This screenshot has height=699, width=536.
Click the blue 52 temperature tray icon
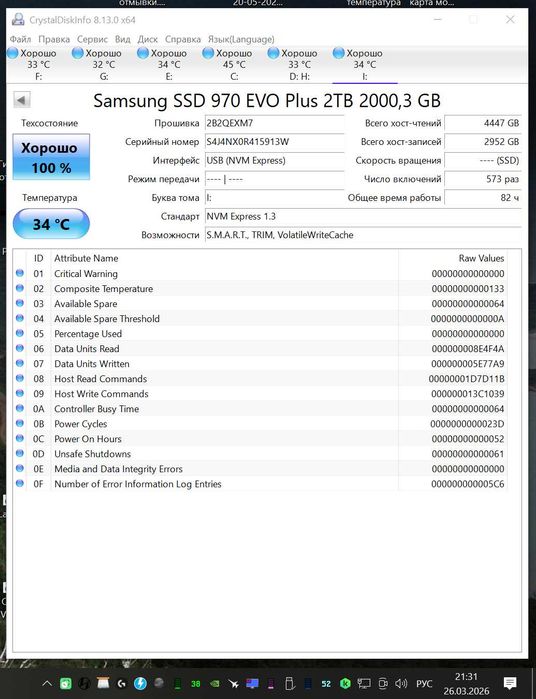326,683
